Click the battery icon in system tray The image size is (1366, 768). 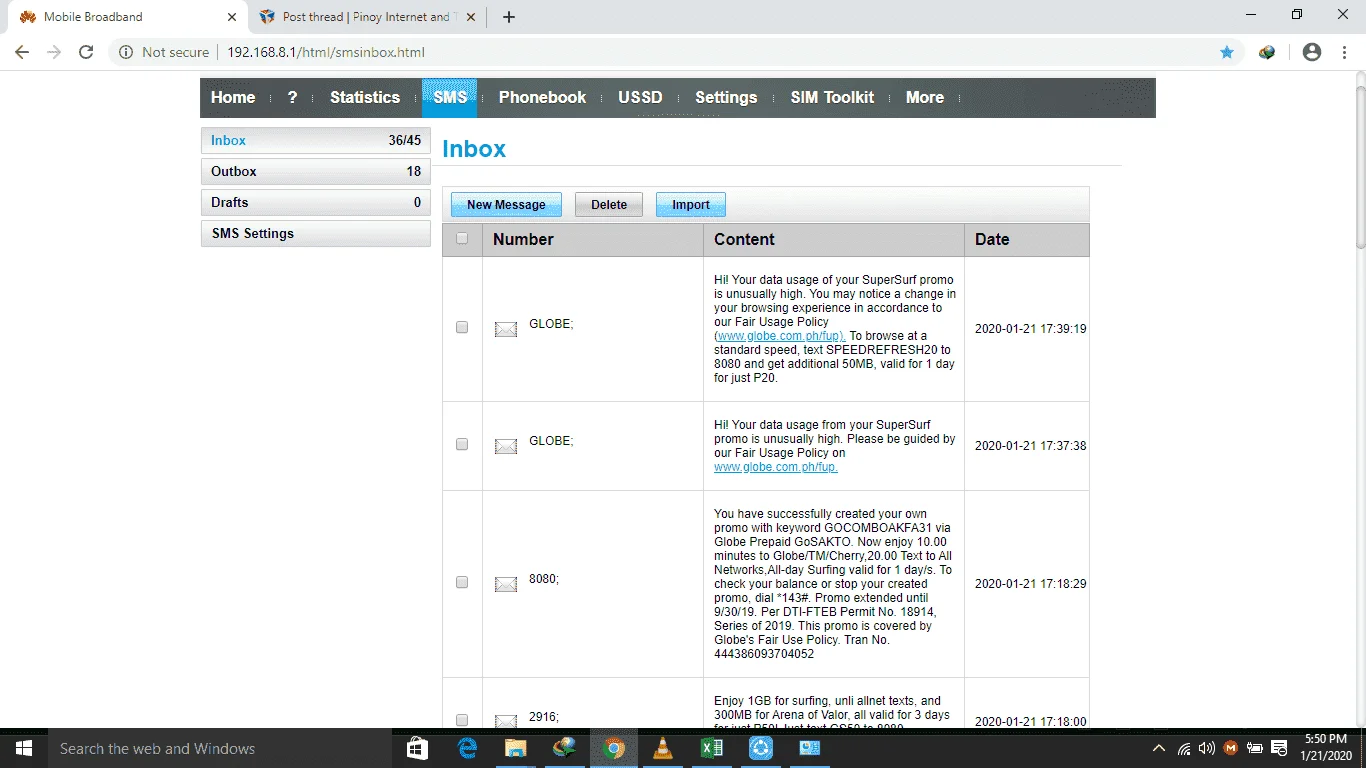click(x=1254, y=748)
